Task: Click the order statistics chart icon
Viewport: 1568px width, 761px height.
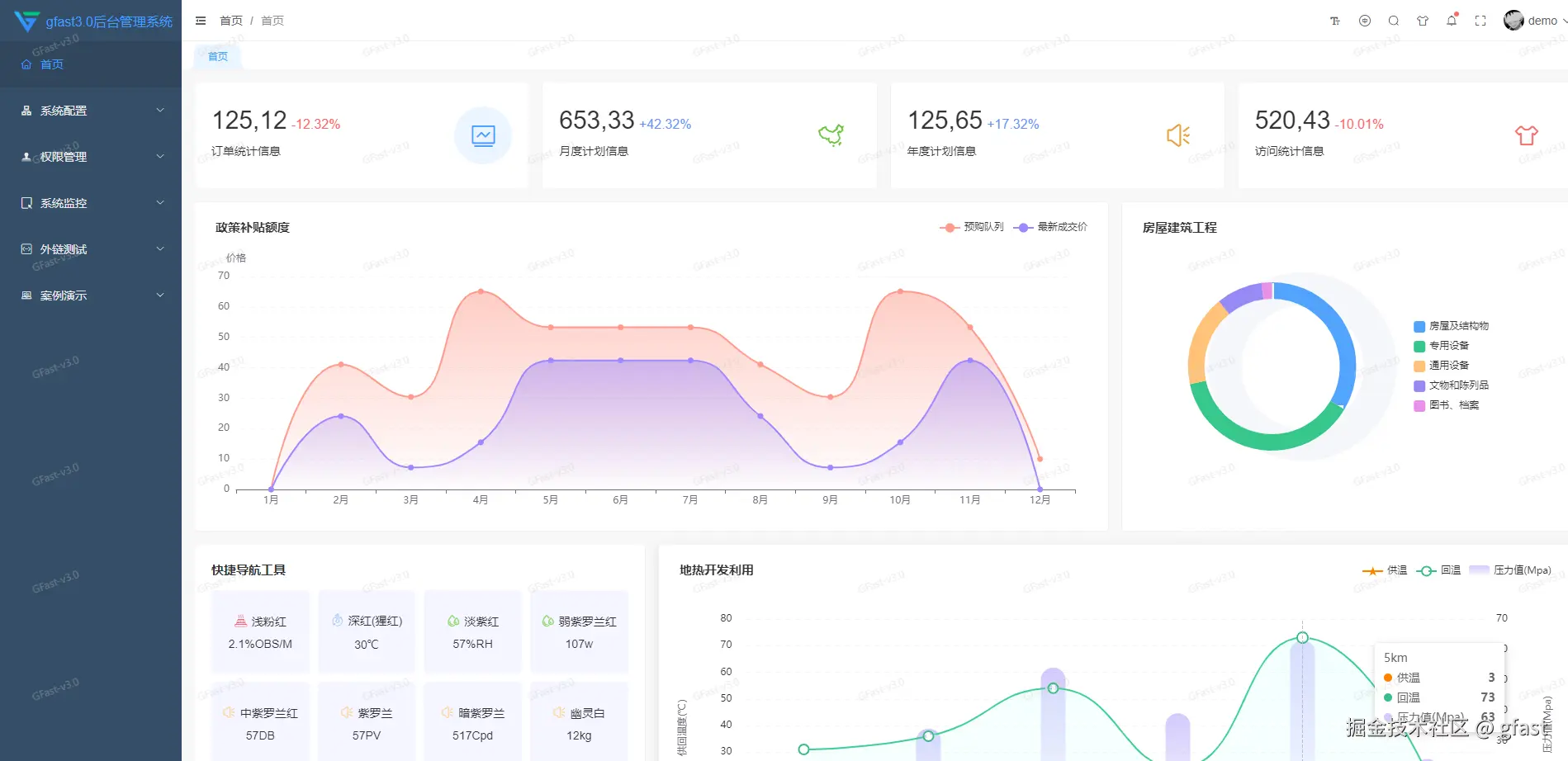Action: 483,135
